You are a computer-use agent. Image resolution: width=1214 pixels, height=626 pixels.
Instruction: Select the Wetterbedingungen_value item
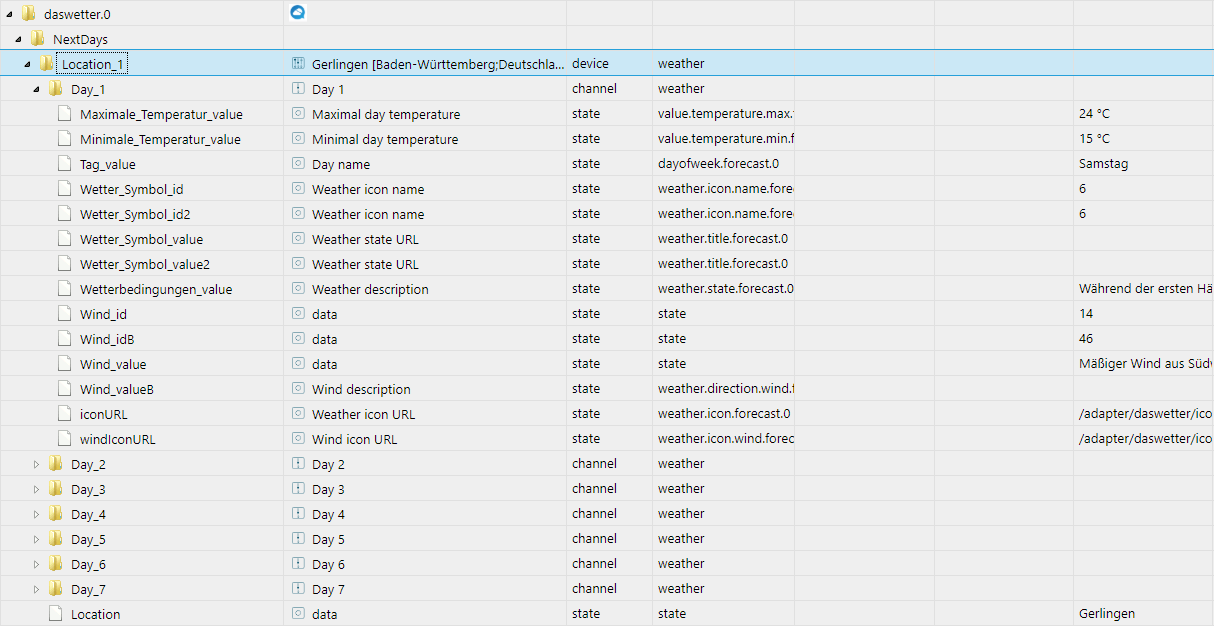155,289
